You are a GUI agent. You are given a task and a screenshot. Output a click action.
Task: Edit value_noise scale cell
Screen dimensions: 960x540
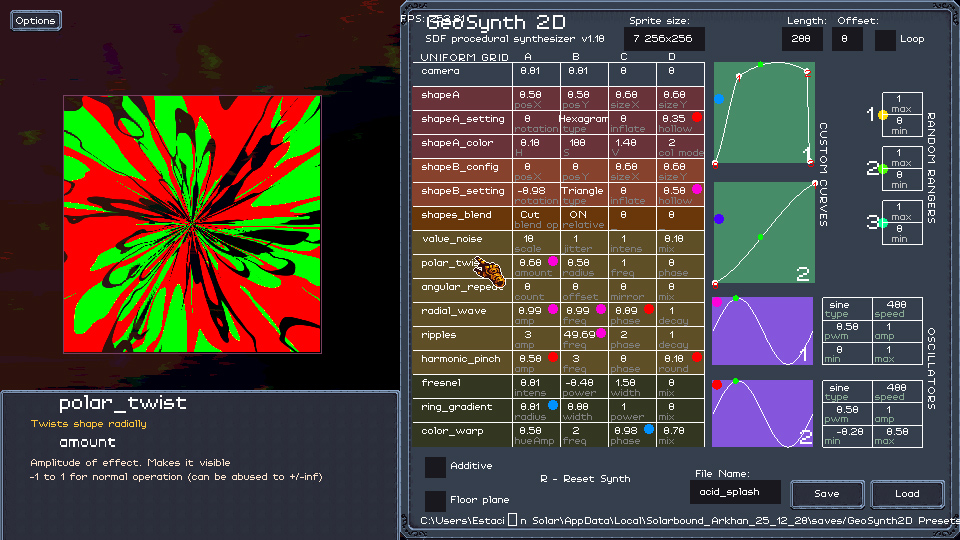[x=536, y=242]
